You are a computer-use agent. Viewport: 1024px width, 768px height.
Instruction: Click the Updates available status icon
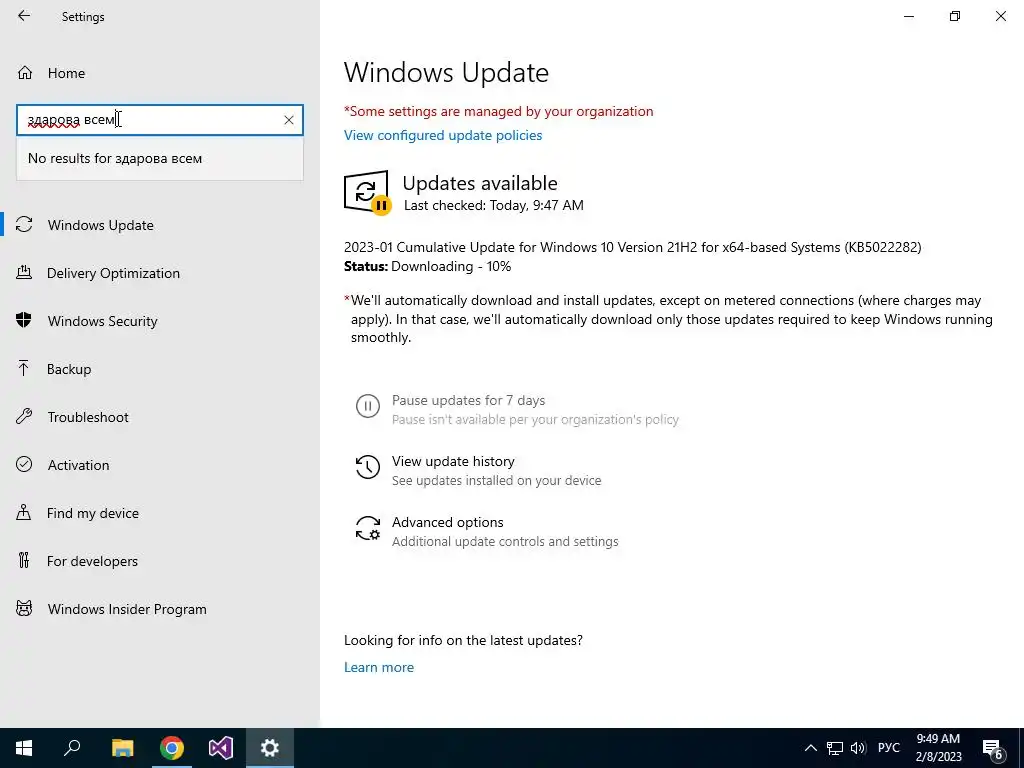tap(367, 191)
